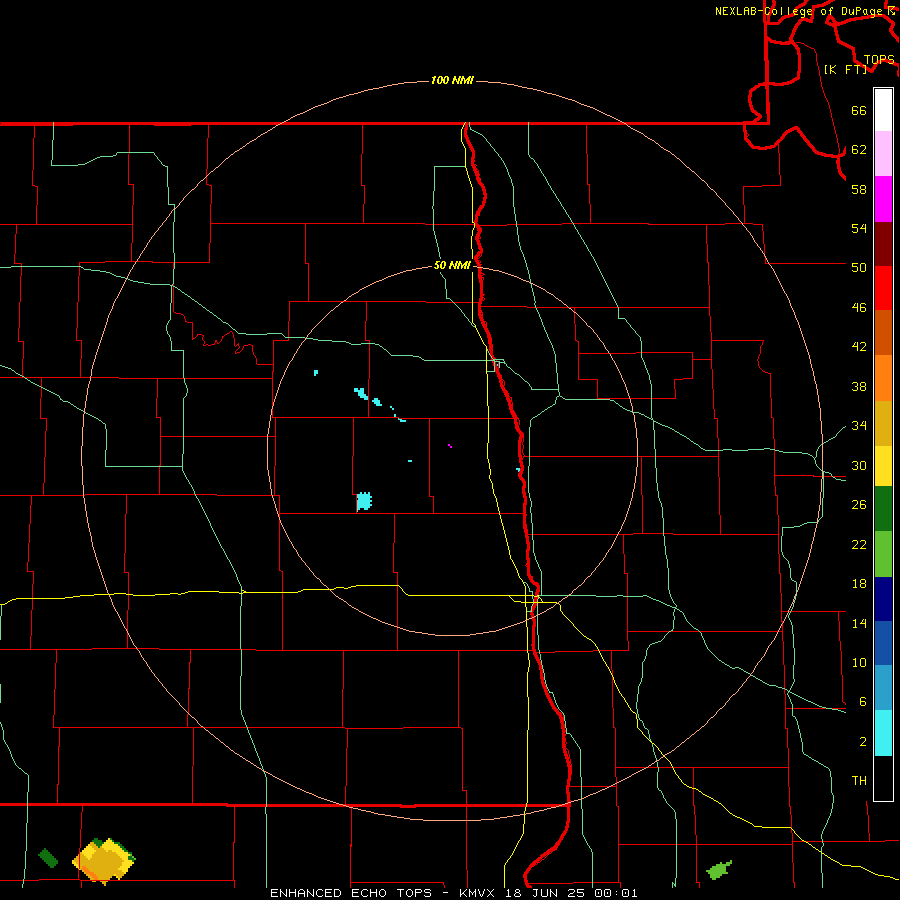Click the dark green legend swatch
Image resolution: width=900 pixels, height=900 pixels.
pos(883,509)
